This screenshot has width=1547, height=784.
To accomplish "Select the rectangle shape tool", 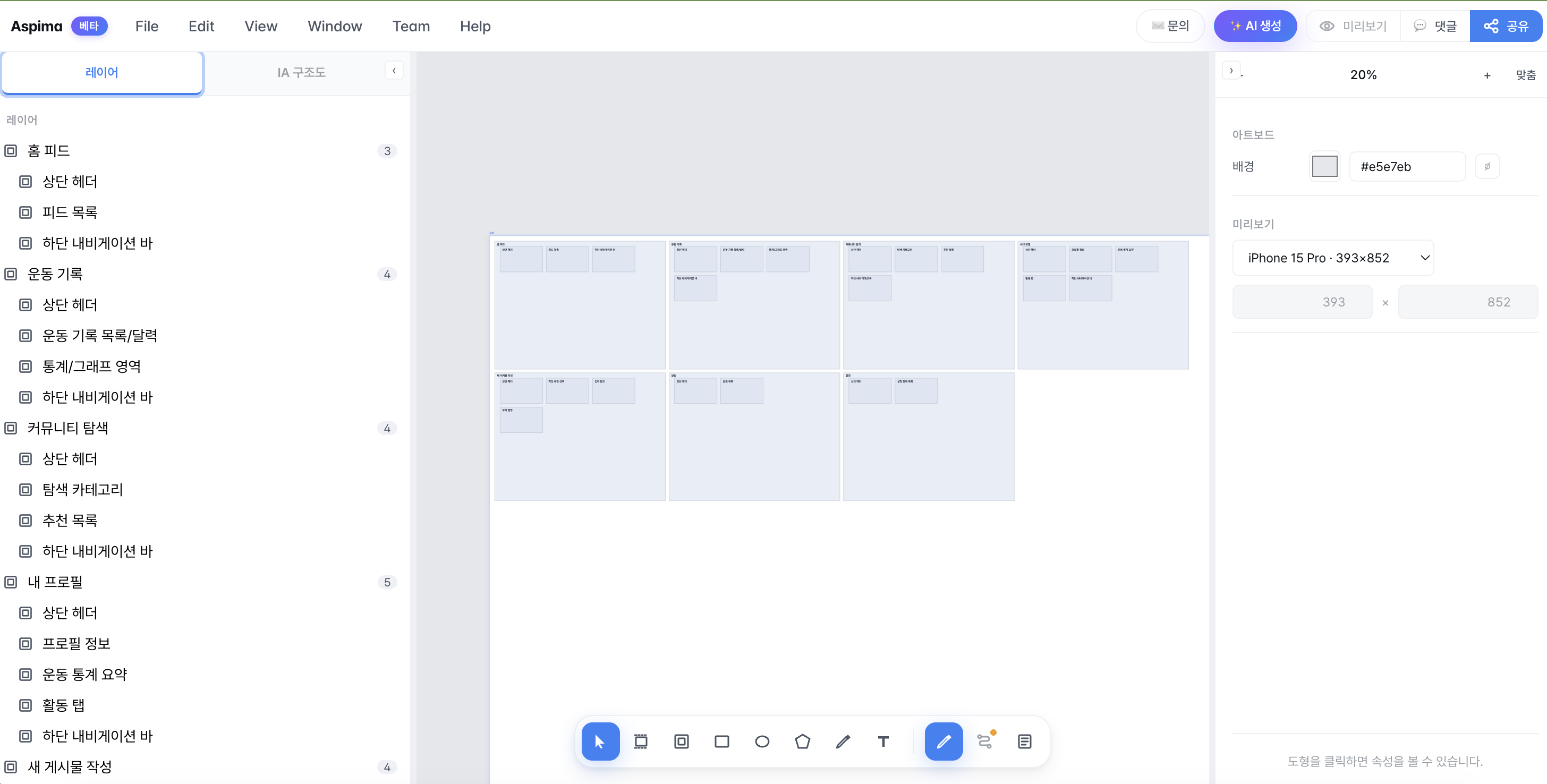I will 722,742.
